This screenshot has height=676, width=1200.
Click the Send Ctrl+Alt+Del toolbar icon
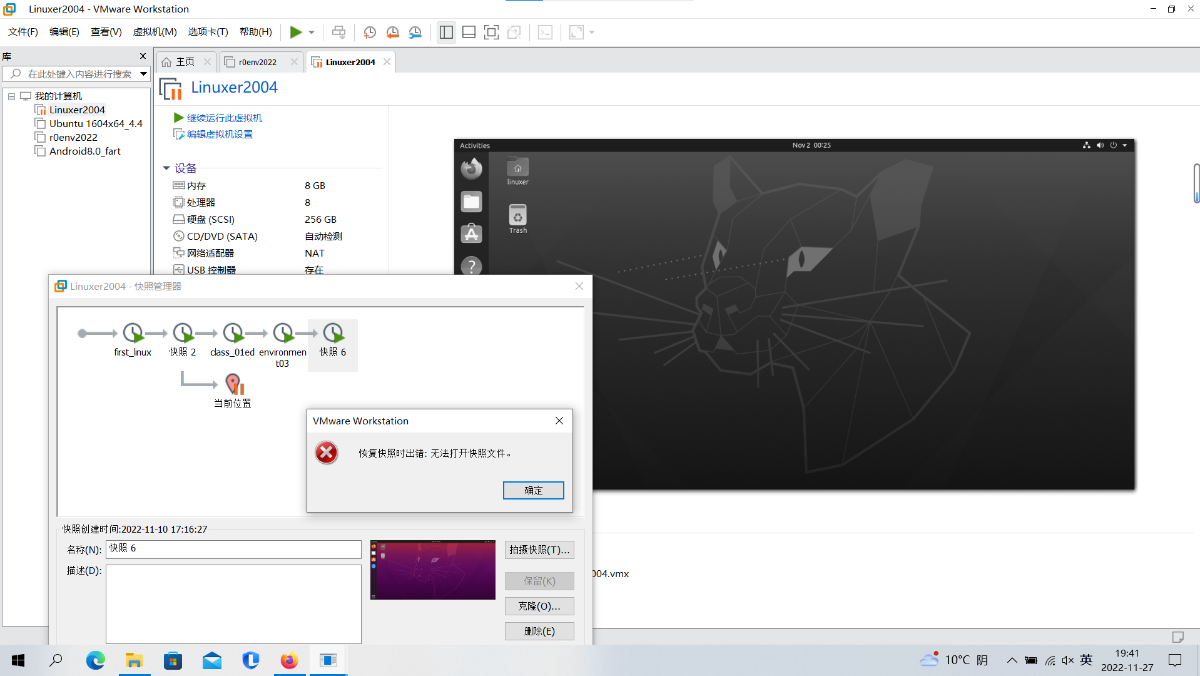point(339,32)
